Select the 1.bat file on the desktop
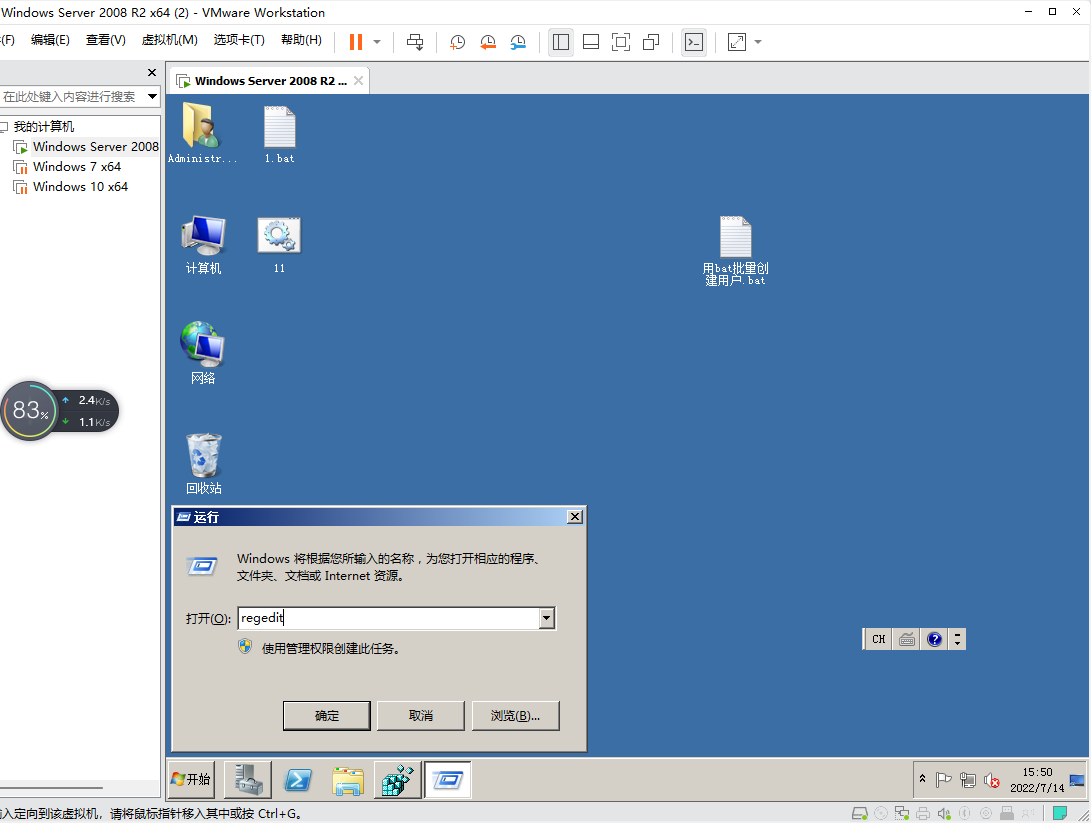Viewport: 1091px width, 823px height. tap(280, 135)
